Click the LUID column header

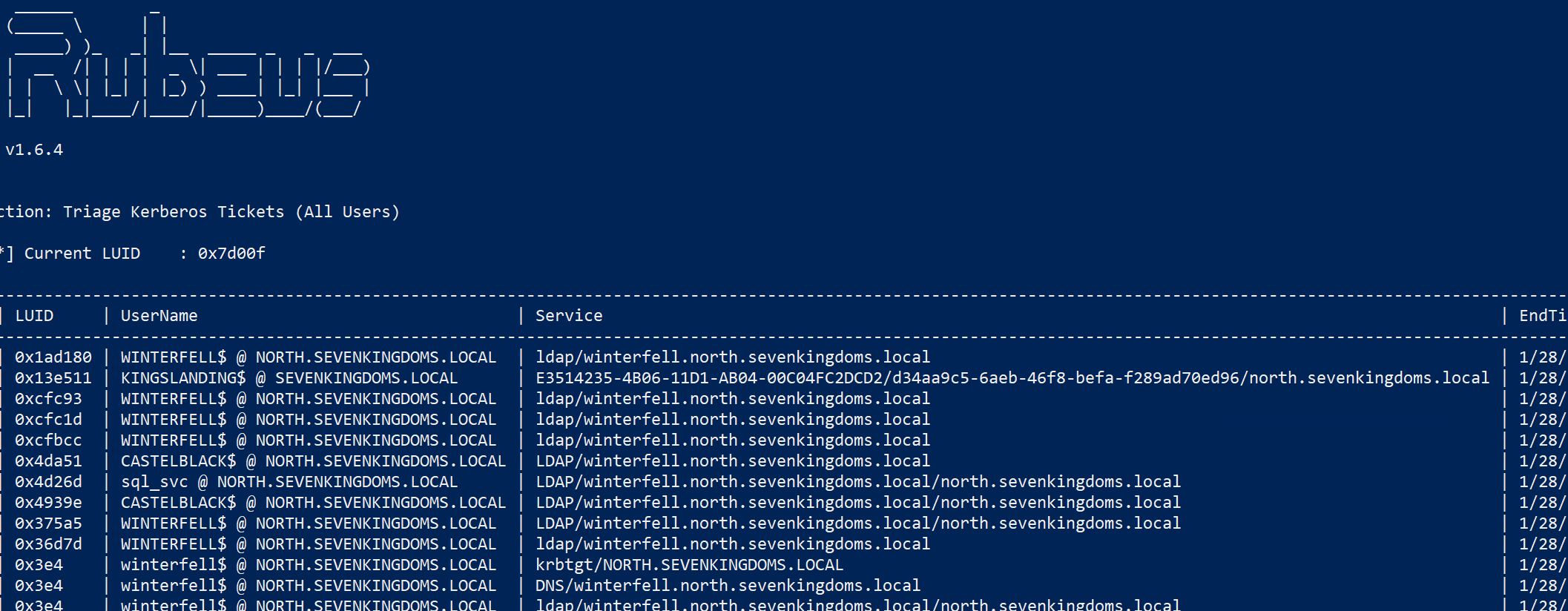34,316
